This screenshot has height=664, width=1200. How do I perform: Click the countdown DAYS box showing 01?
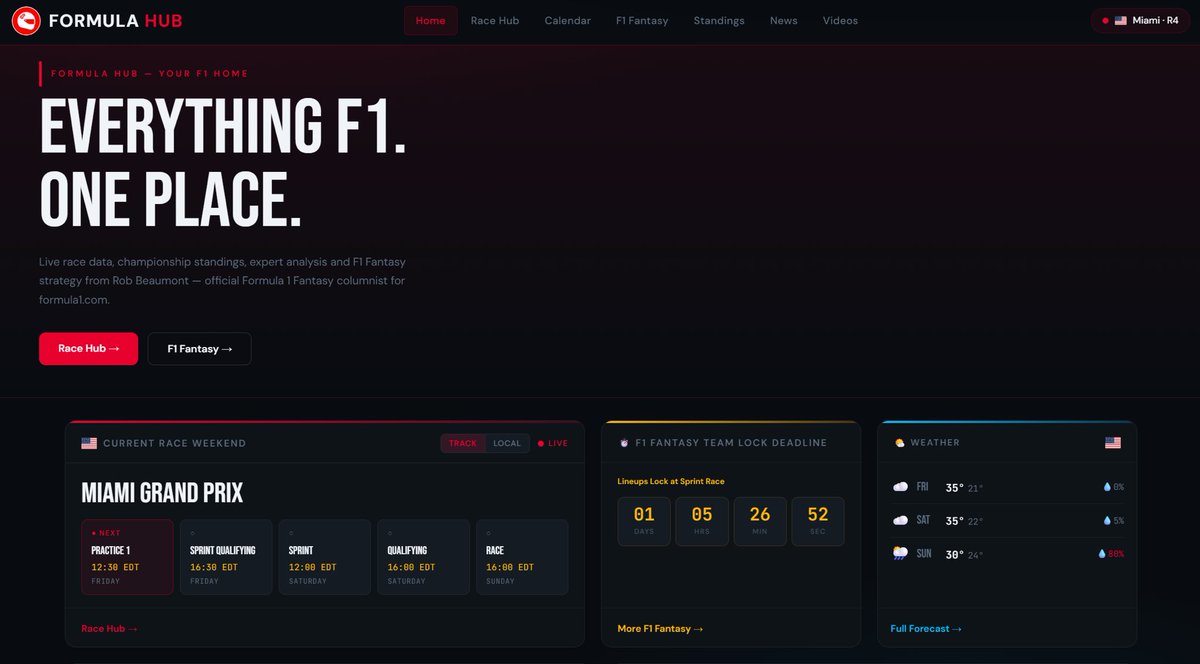click(x=644, y=521)
